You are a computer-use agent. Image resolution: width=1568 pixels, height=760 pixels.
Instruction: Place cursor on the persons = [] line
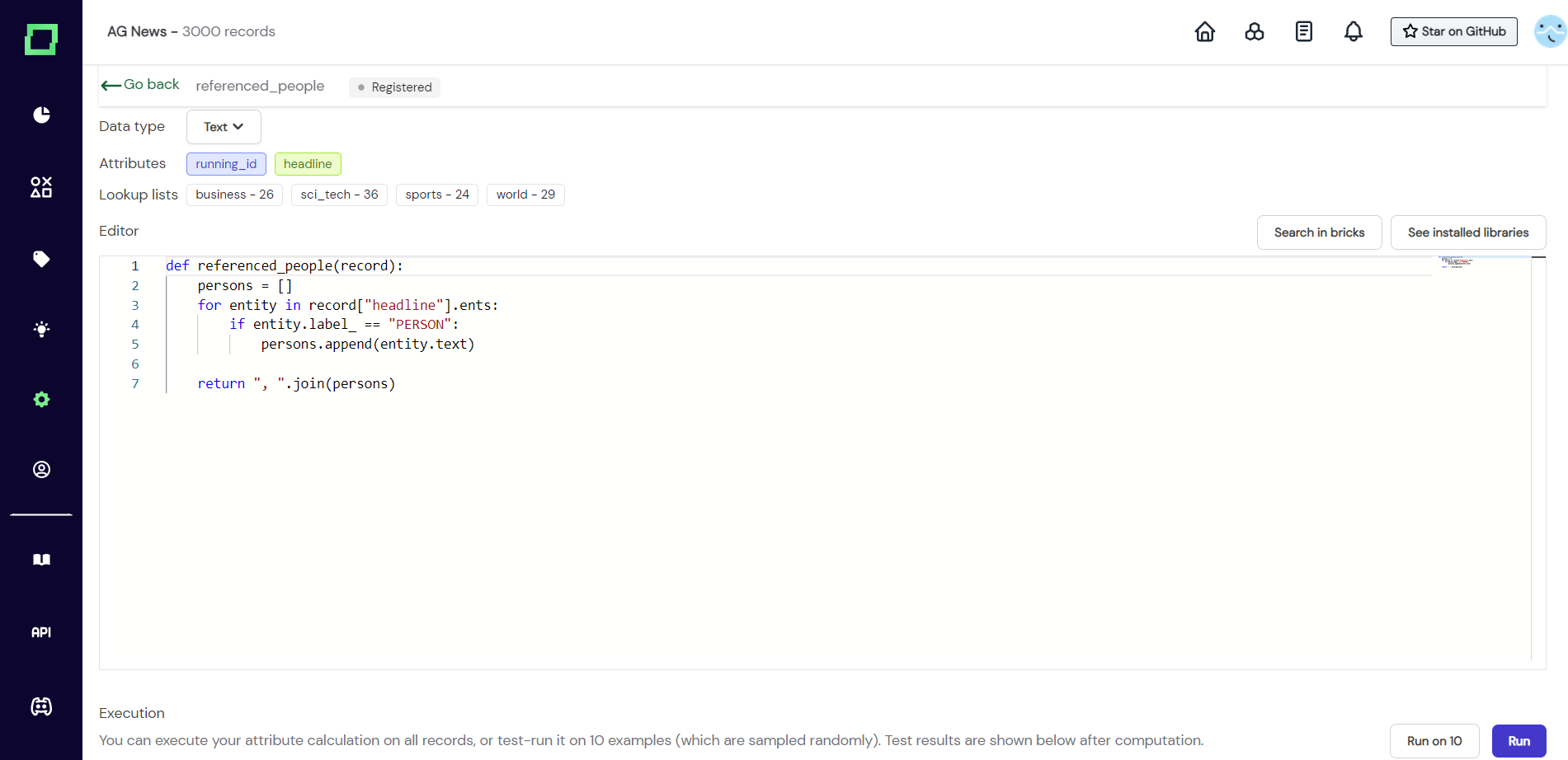click(x=245, y=285)
